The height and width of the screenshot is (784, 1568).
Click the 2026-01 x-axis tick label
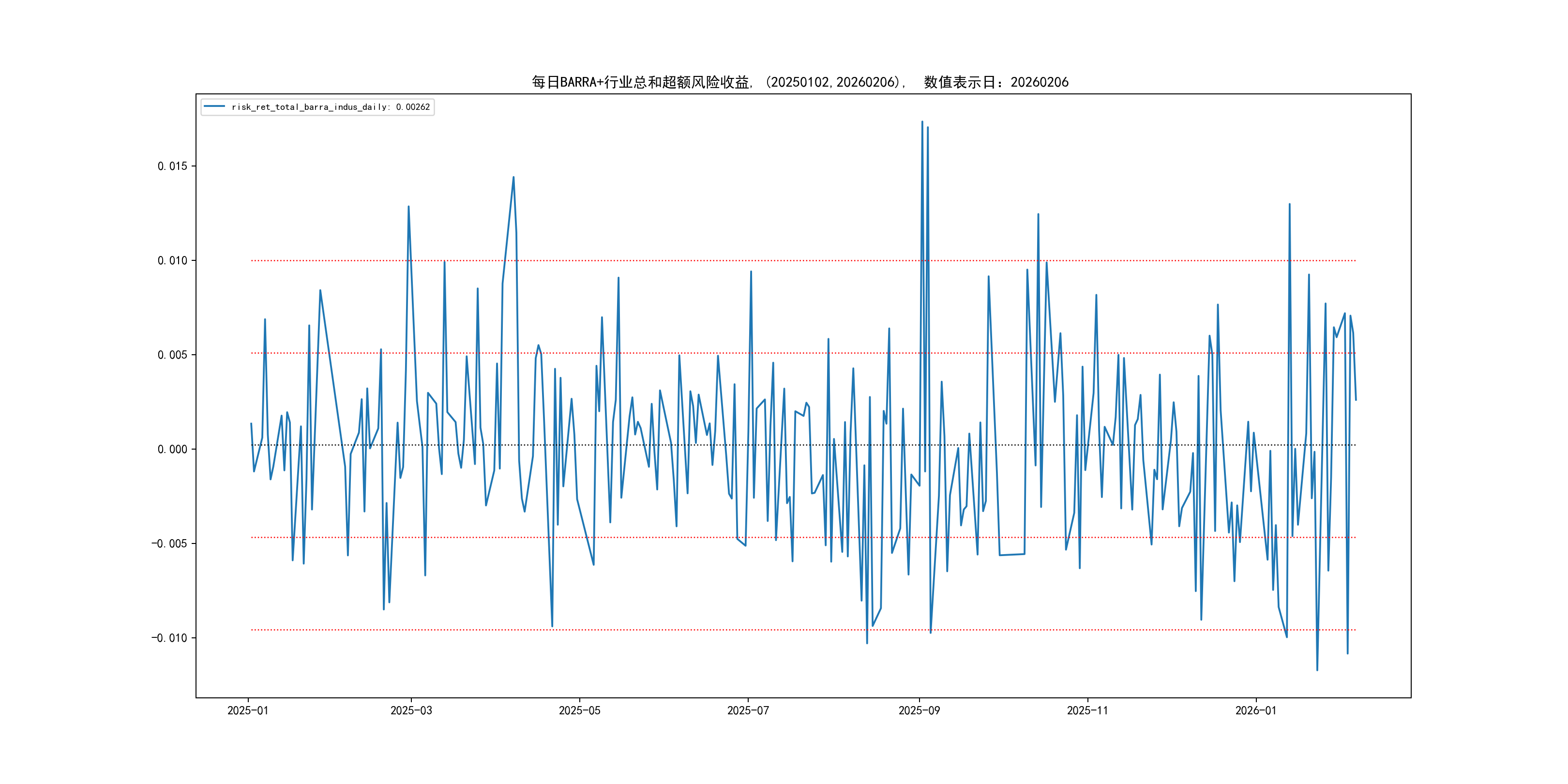coord(1256,710)
